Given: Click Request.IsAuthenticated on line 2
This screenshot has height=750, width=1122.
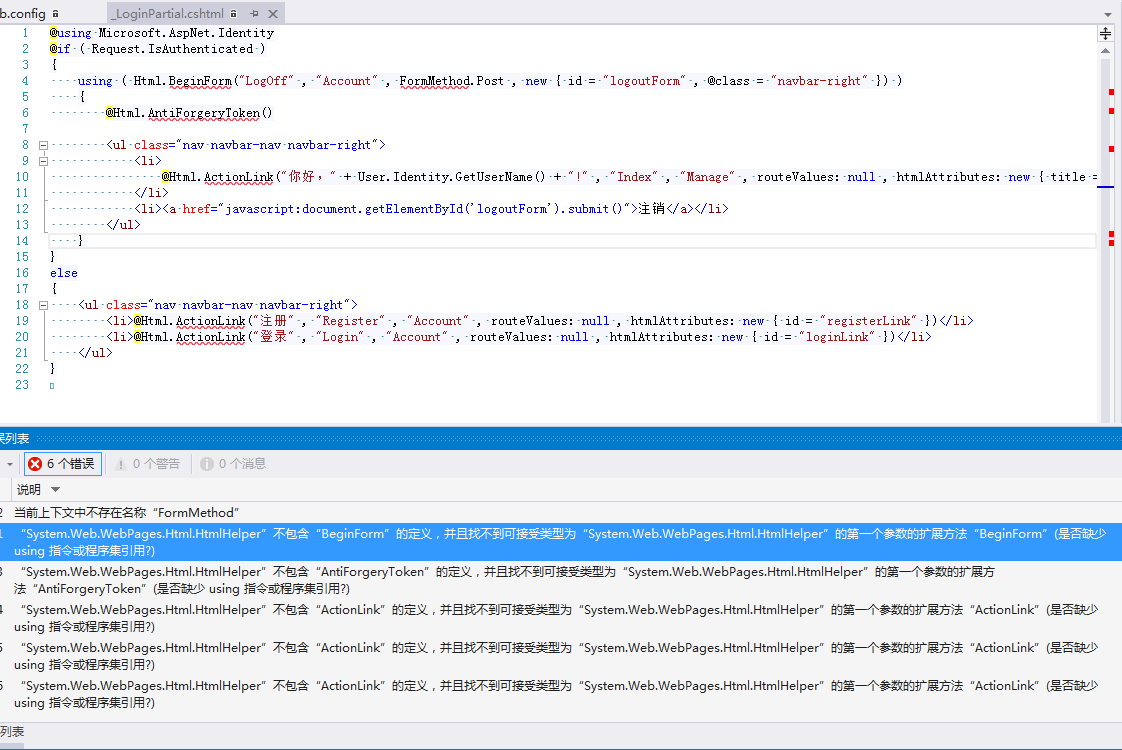Looking at the screenshot, I should (x=172, y=49).
